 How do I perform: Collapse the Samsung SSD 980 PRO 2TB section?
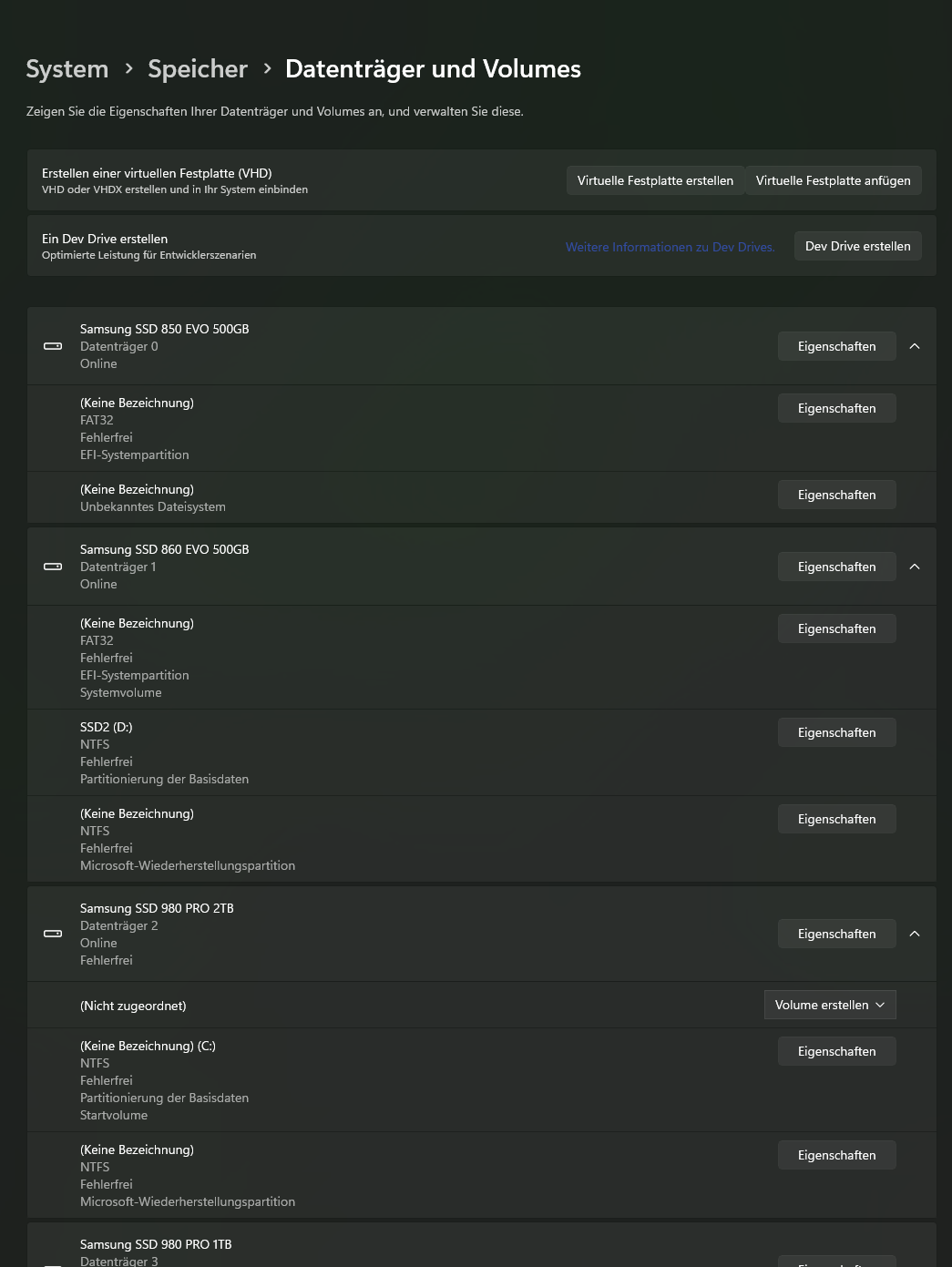915,934
